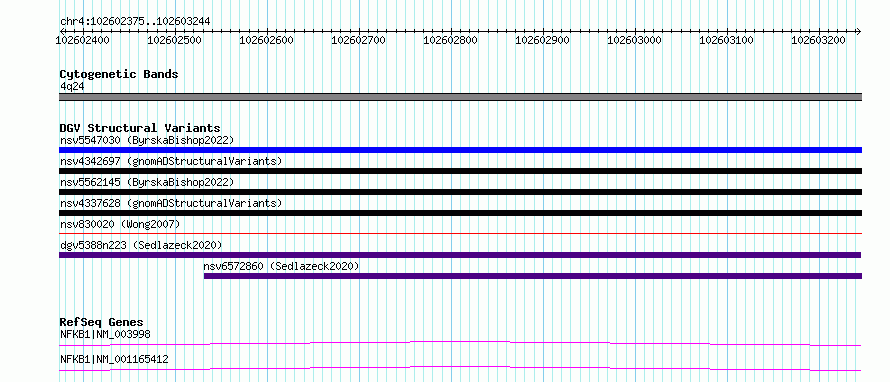Click the magenta NM_003998 gene line
The width and height of the screenshot is (890, 382).
coord(460,343)
